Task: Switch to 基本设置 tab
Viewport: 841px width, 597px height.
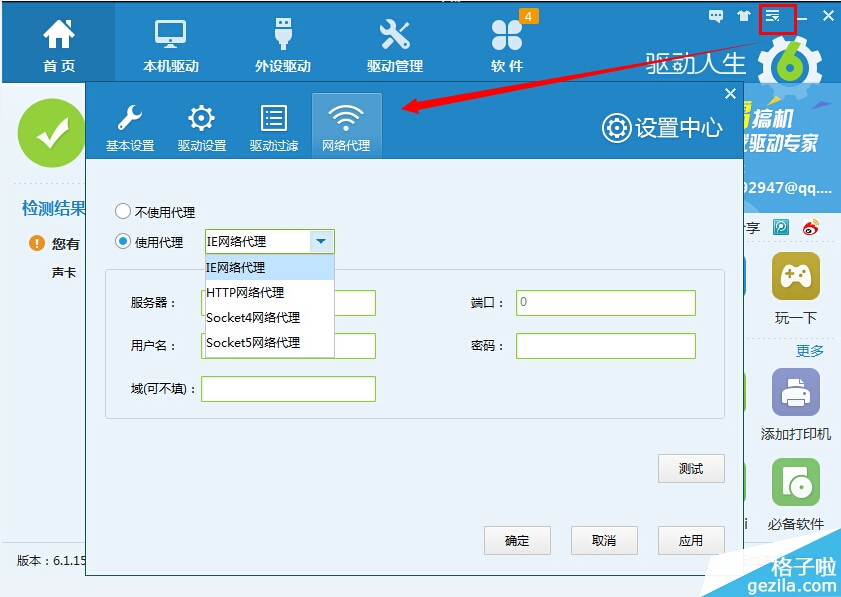Action: [x=130, y=126]
